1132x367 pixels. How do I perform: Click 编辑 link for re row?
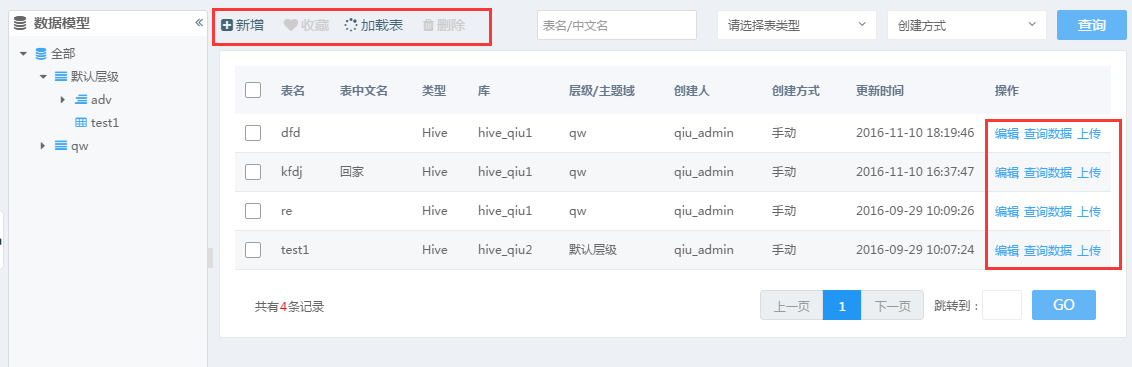(x=1007, y=211)
